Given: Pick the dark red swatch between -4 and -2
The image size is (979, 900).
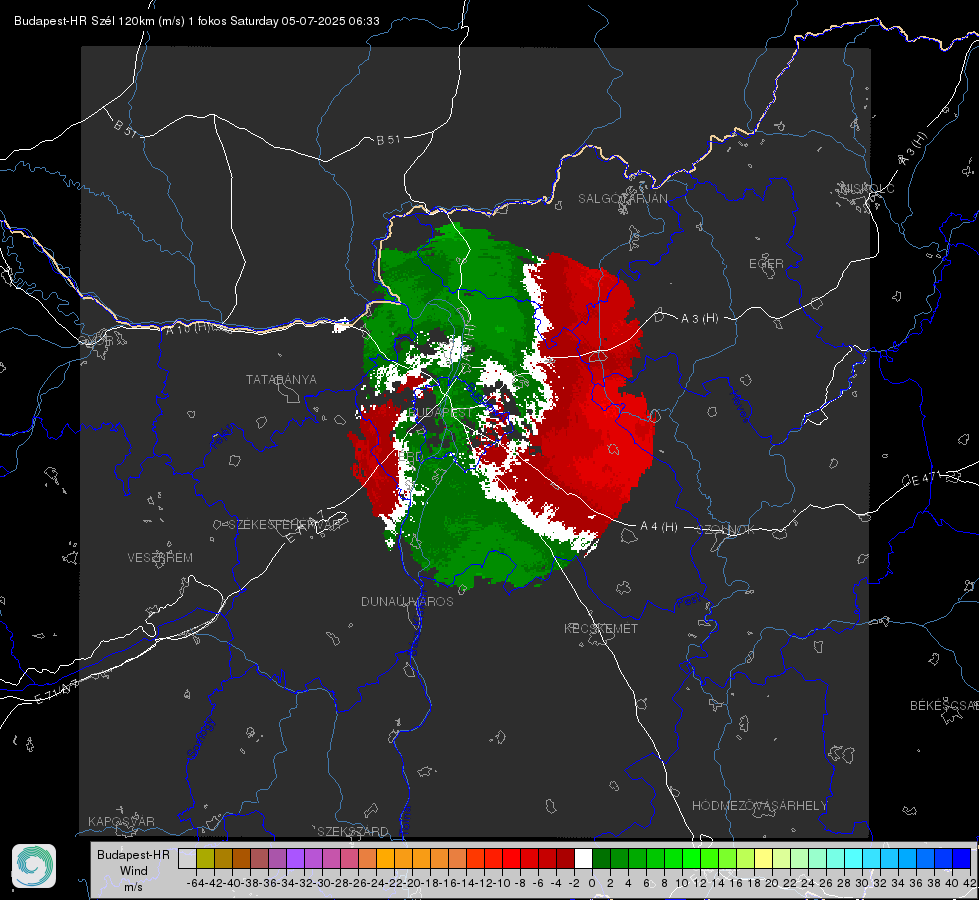Looking at the screenshot, I should pos(565,859).
